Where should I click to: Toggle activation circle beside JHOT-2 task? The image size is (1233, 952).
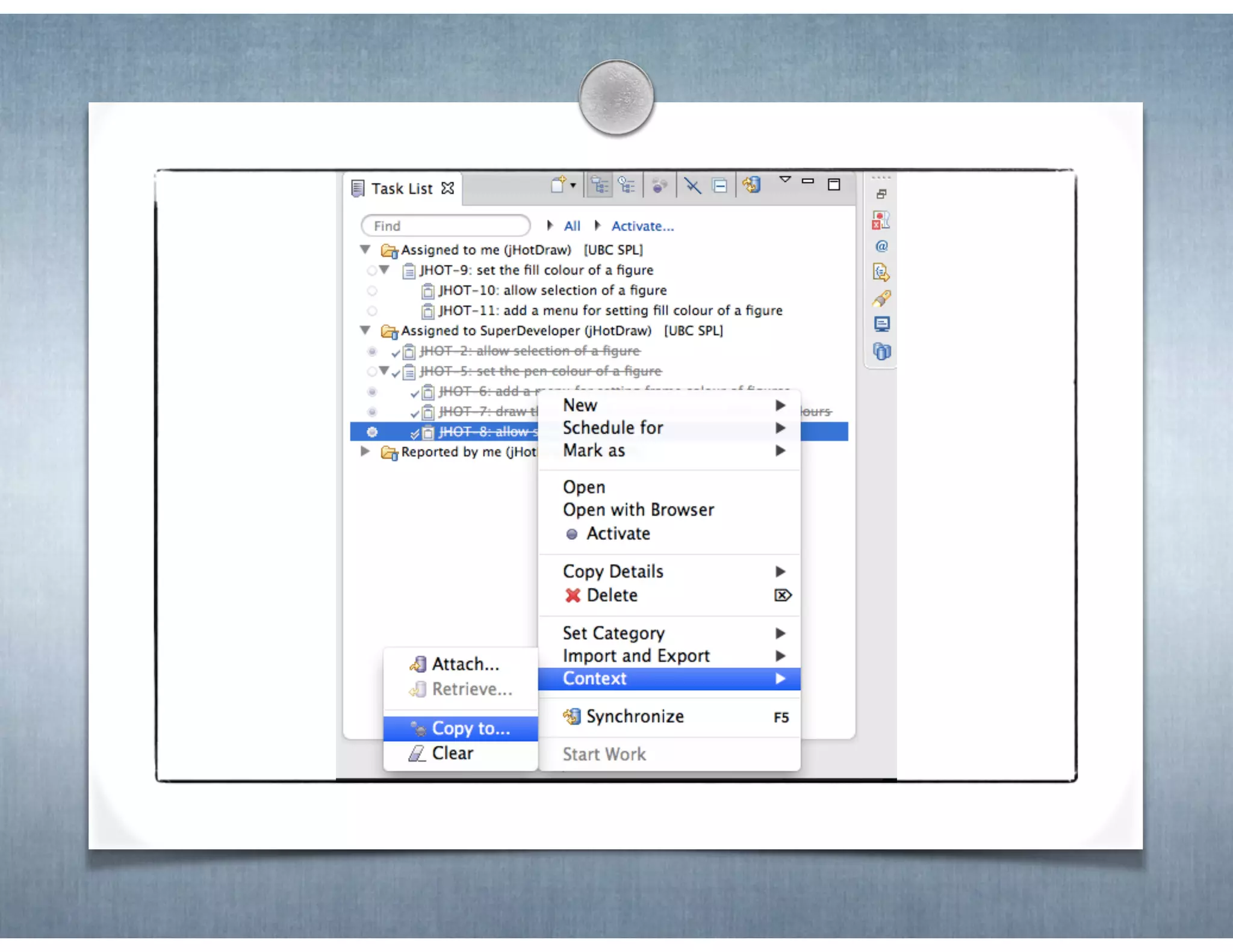tap(372, 351)
